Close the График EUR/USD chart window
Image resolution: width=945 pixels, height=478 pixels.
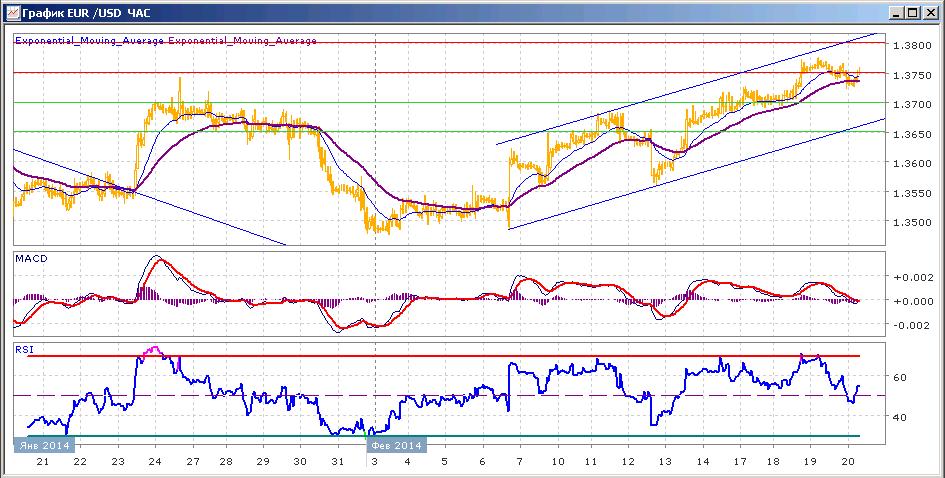tap(930, 12)
